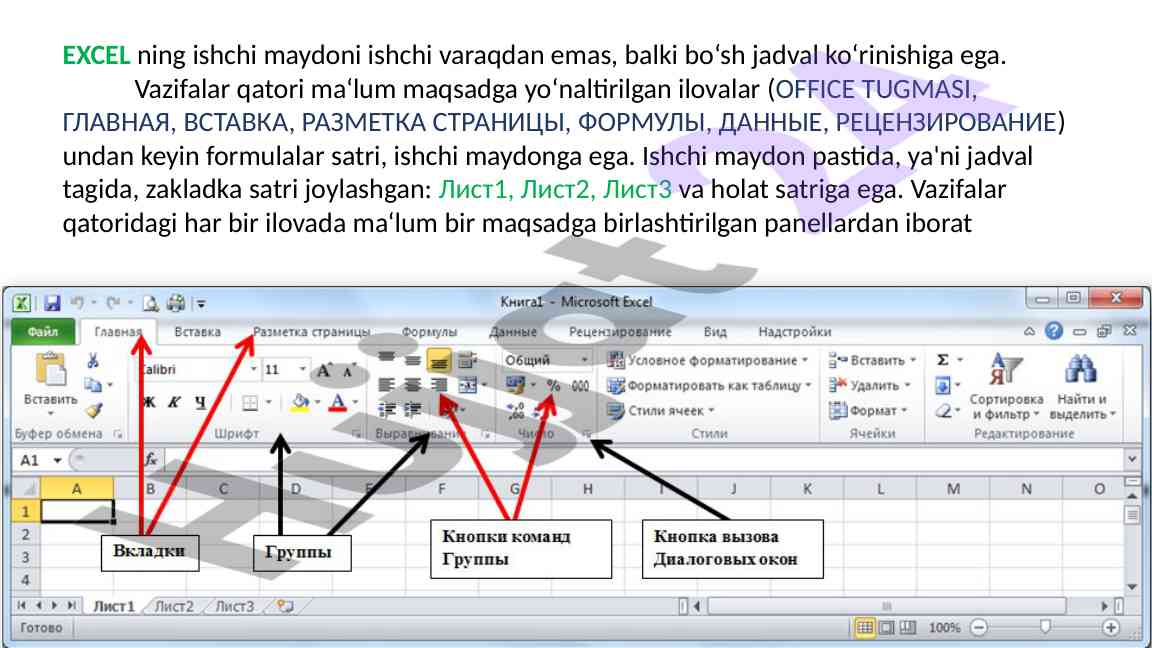Expand the Name Box A1 dropdown
The height and width of the screenshot is (648, 1152).
tap(57, 461)
